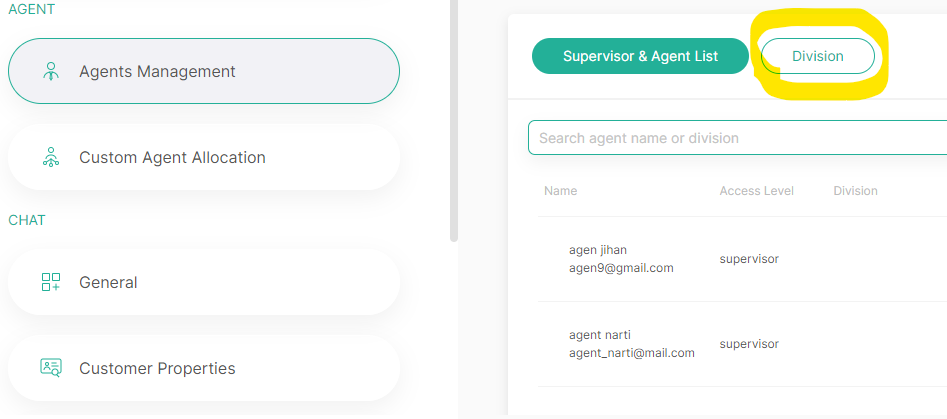Click the Agents Management person icon
The image size is (947, 419).
(x=51, y=71)
